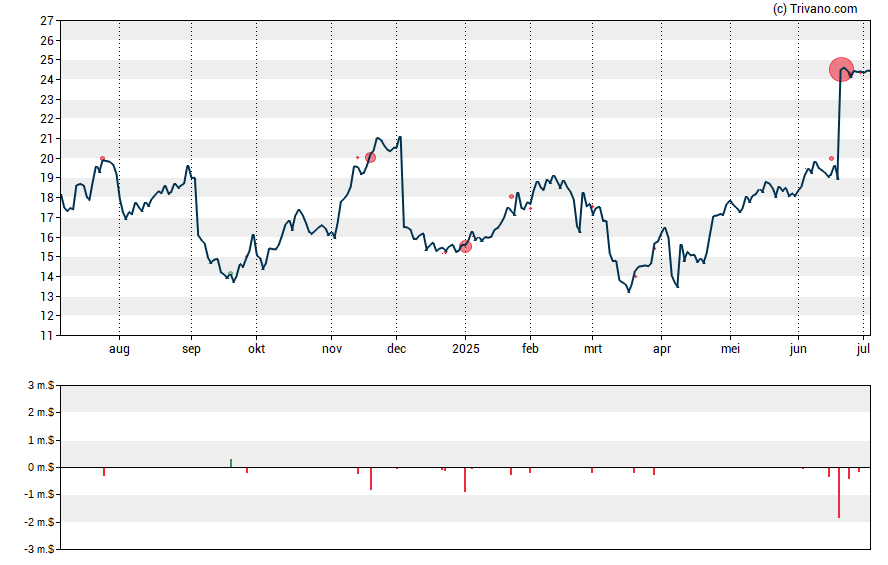The image size is (888, 565).
Task: Click the small red dot above aug
Action: coord(103,159)
